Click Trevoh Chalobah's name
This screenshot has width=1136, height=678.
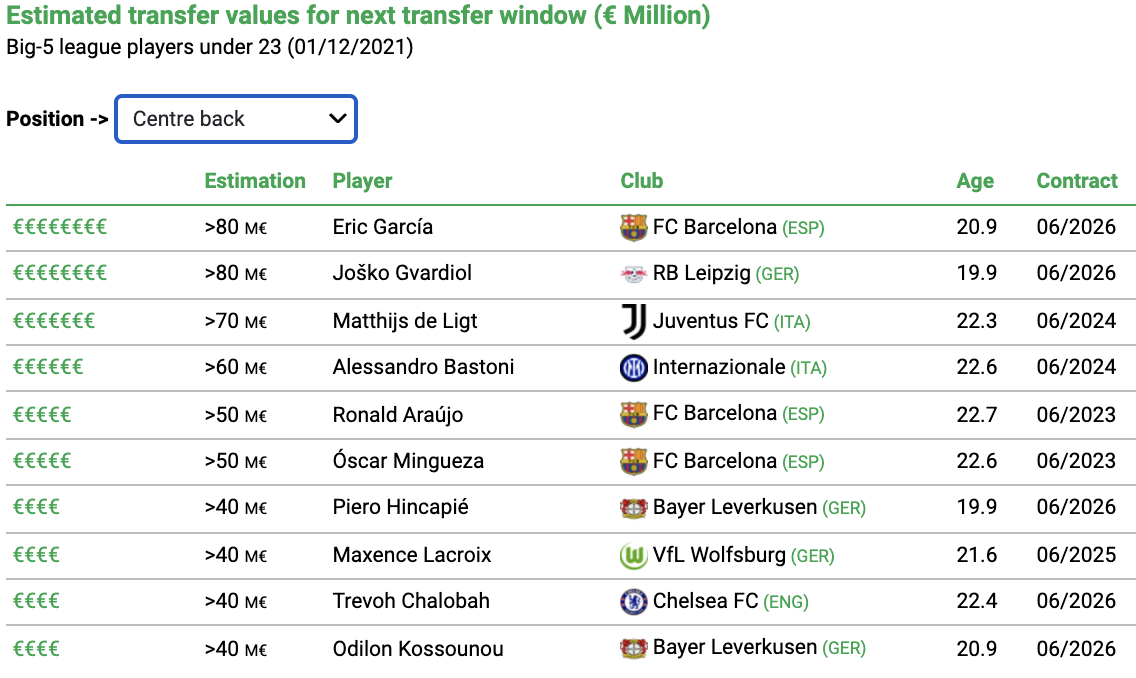(411, 601)
